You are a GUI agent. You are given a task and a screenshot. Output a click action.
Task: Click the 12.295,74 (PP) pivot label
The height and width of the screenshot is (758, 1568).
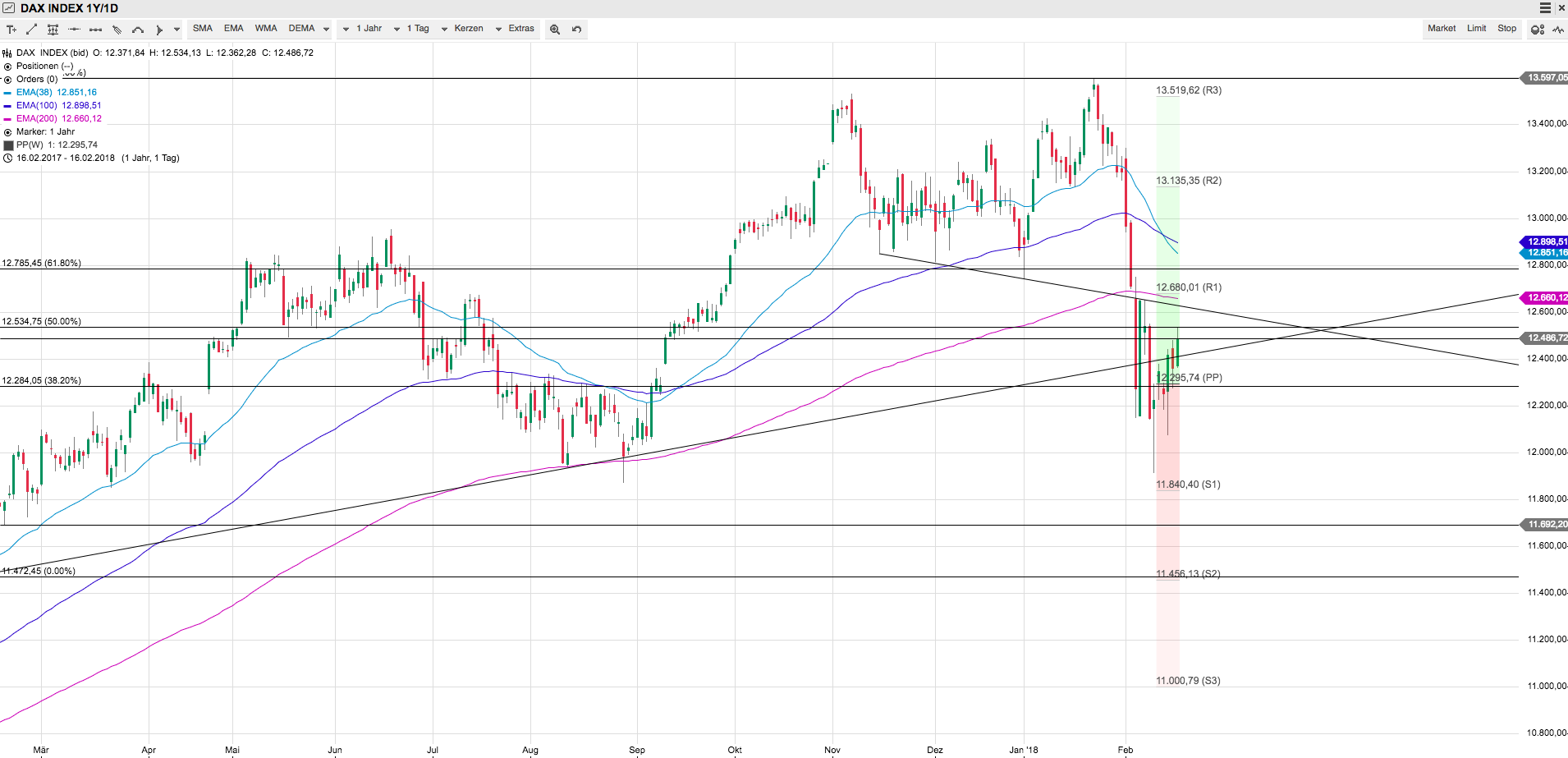1190,378
